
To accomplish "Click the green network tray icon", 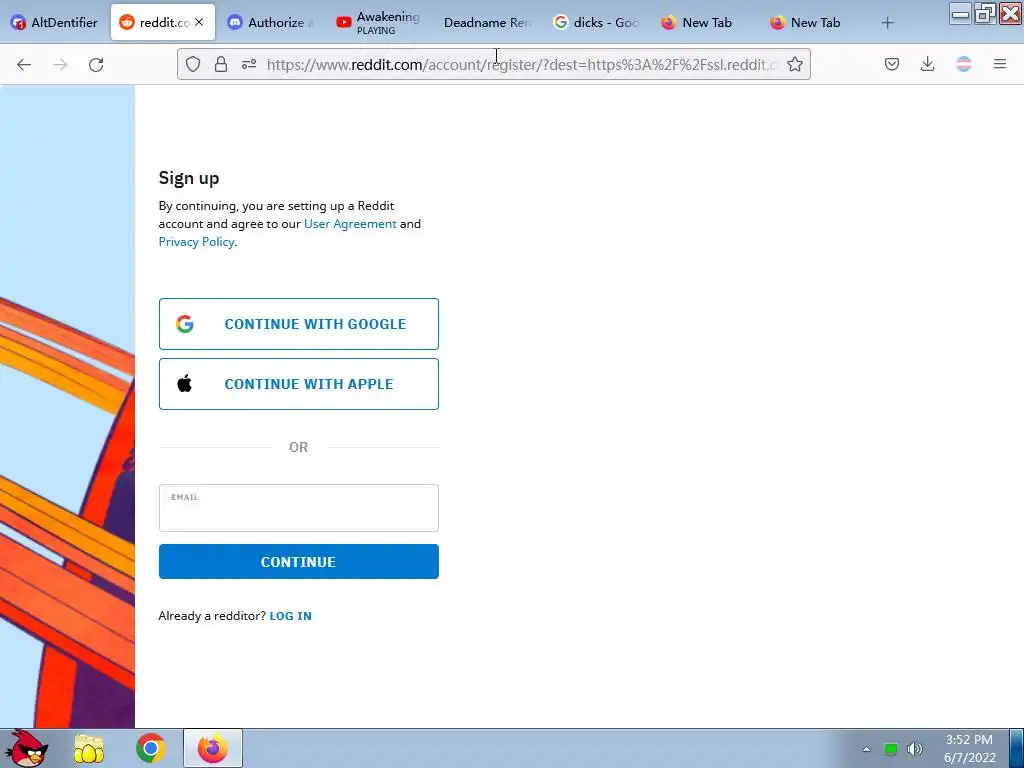I will click(x=891, y=749).
